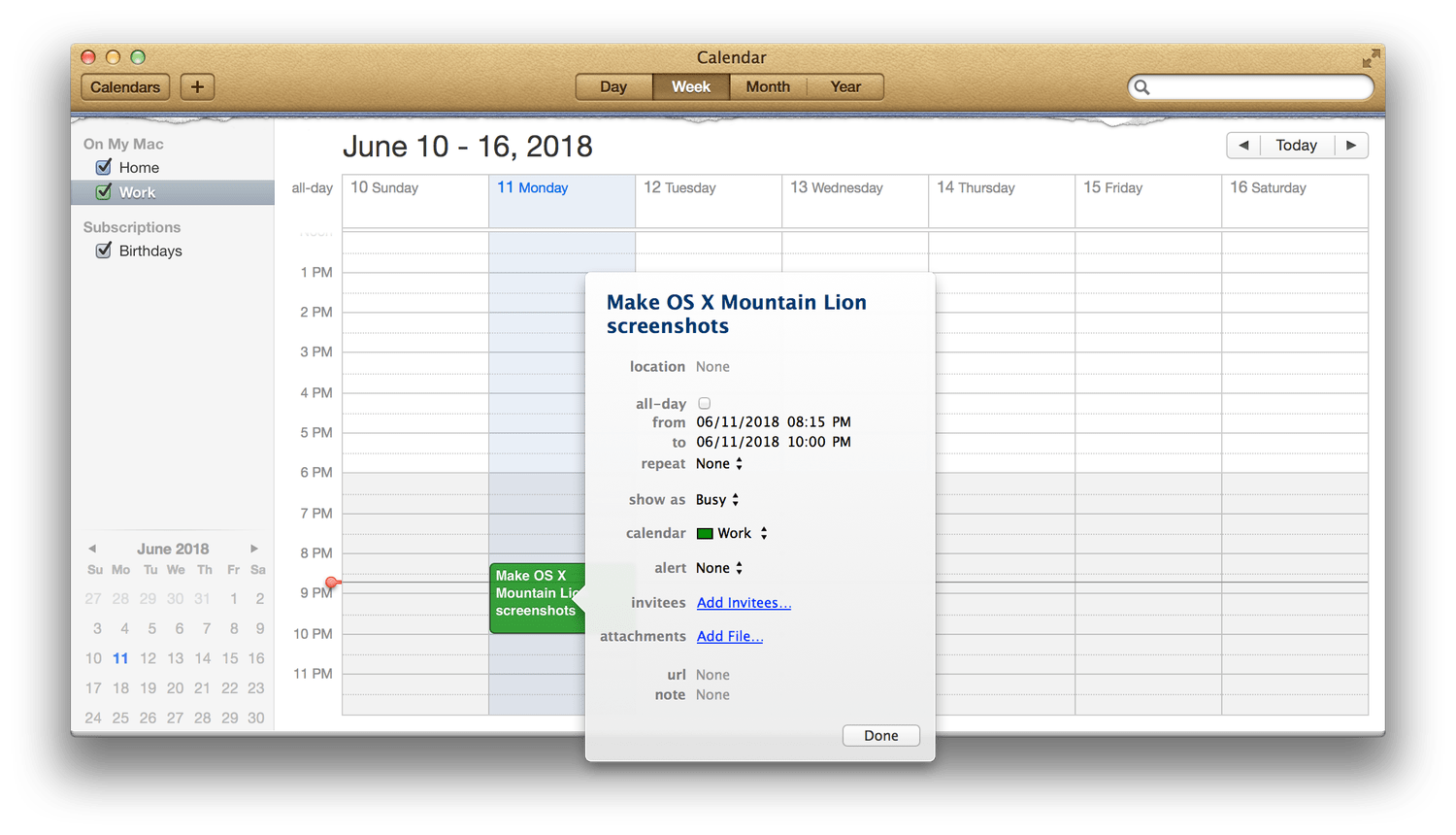
Task: Click the red current-time marker
Action: tap(332, 583)
